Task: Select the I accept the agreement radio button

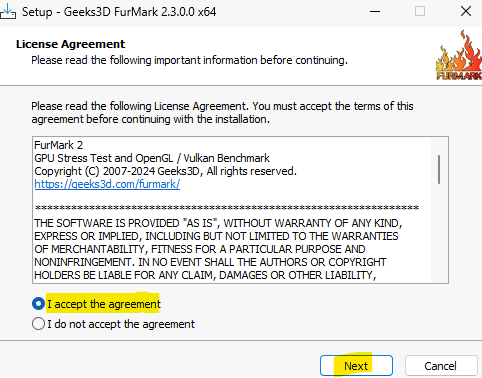Action: pyautogui.click(x=38, y=304)
